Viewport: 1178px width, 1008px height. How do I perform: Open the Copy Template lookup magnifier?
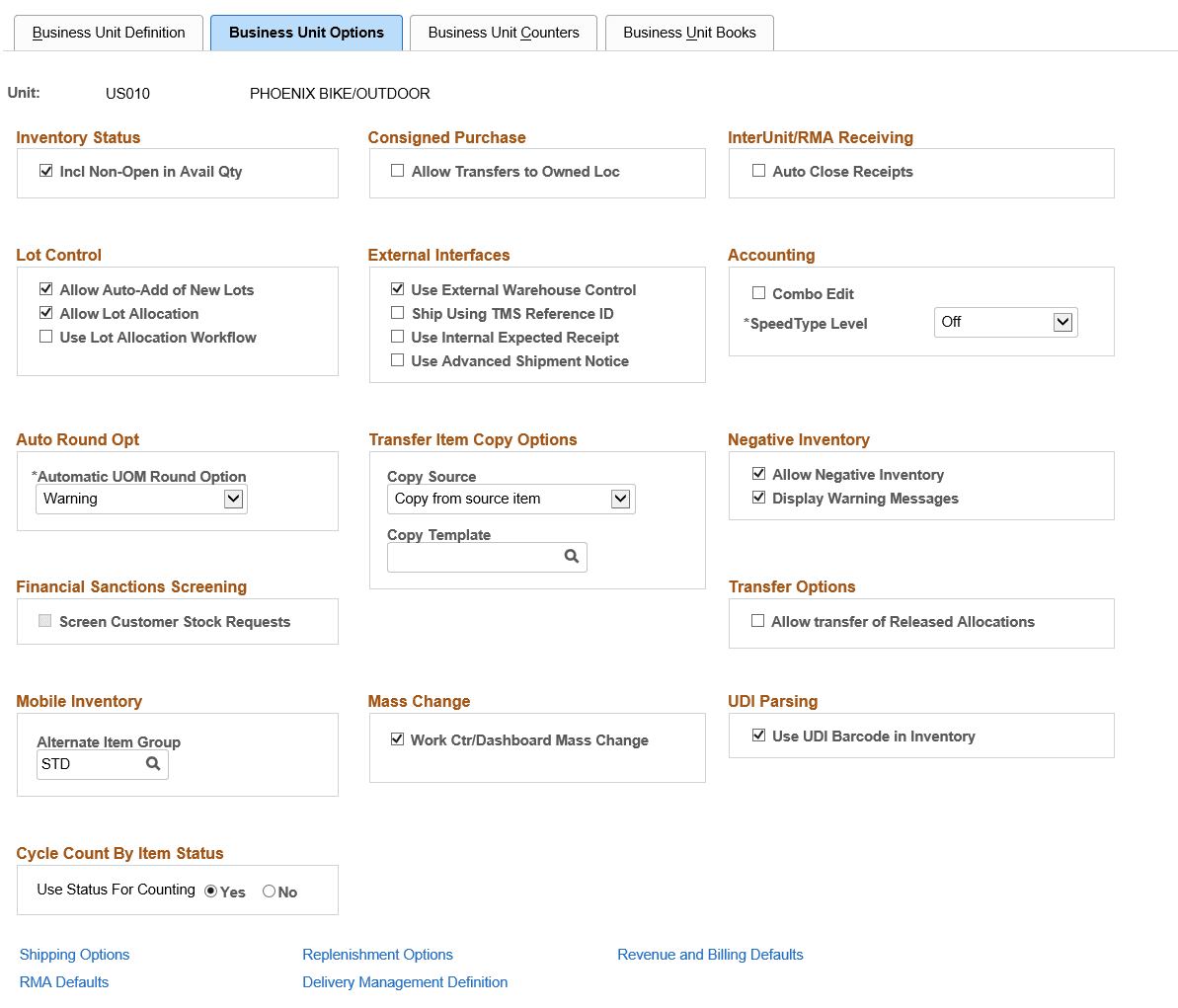[572, 557]
